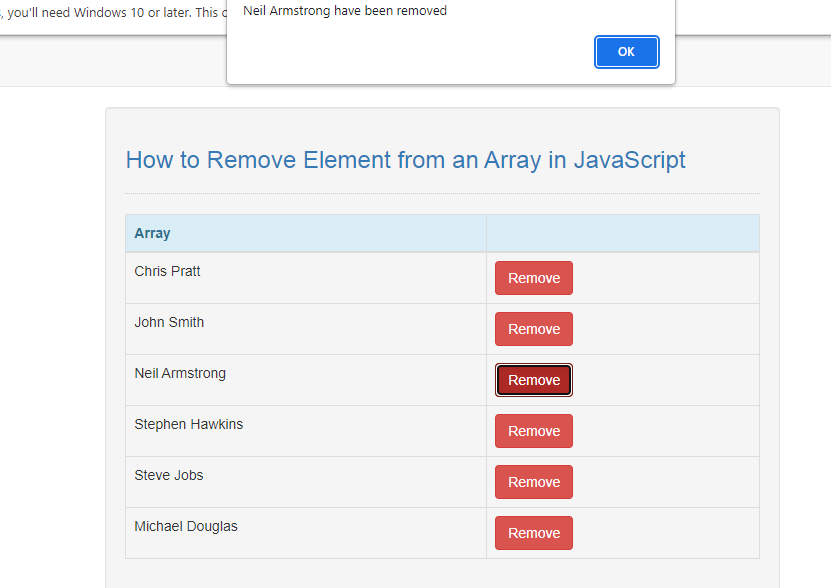Click the empty header cell beside Array
831x588 pixels.
(623, 233)
